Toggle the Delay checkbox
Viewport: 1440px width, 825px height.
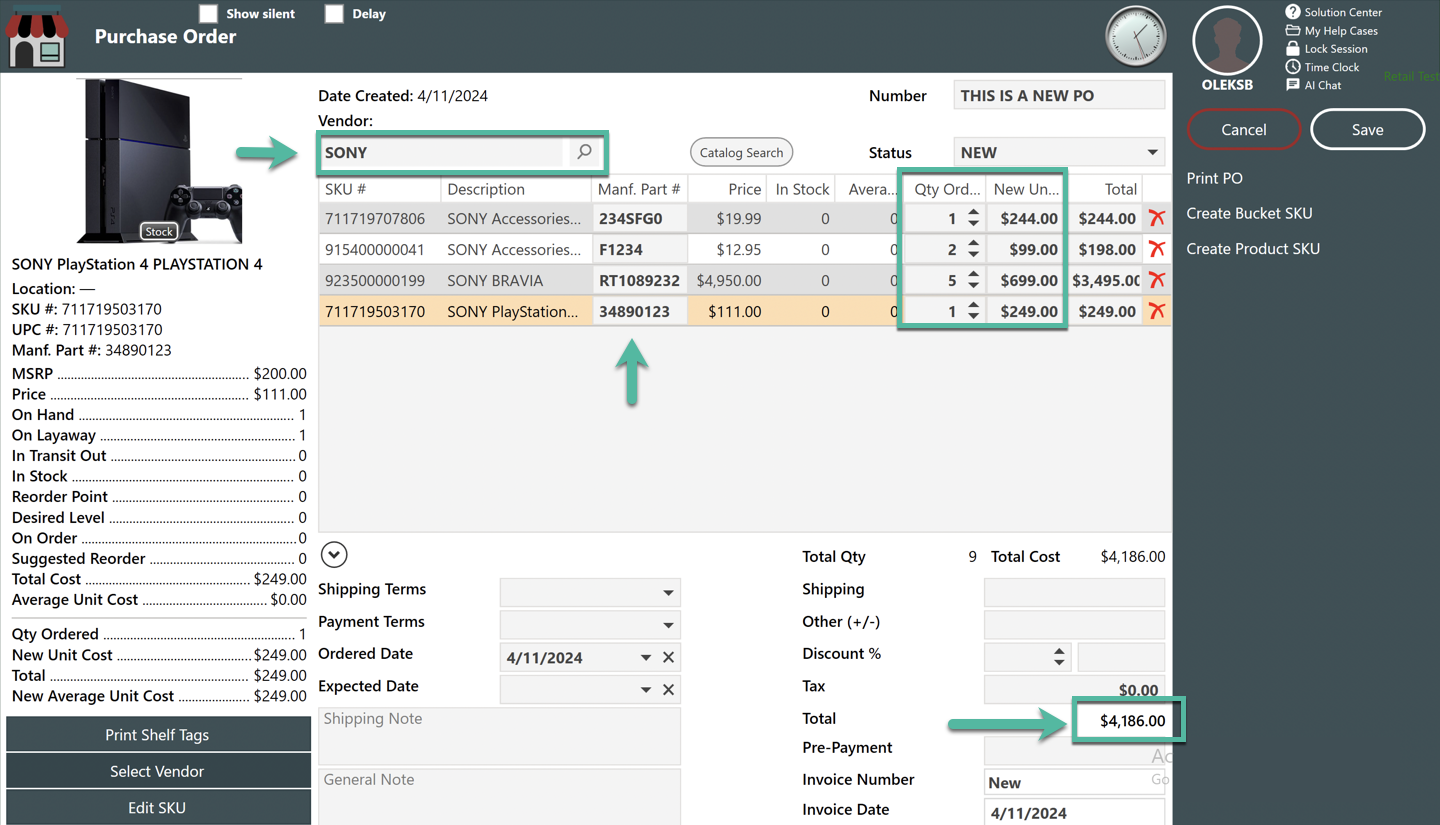coord(334,13)
